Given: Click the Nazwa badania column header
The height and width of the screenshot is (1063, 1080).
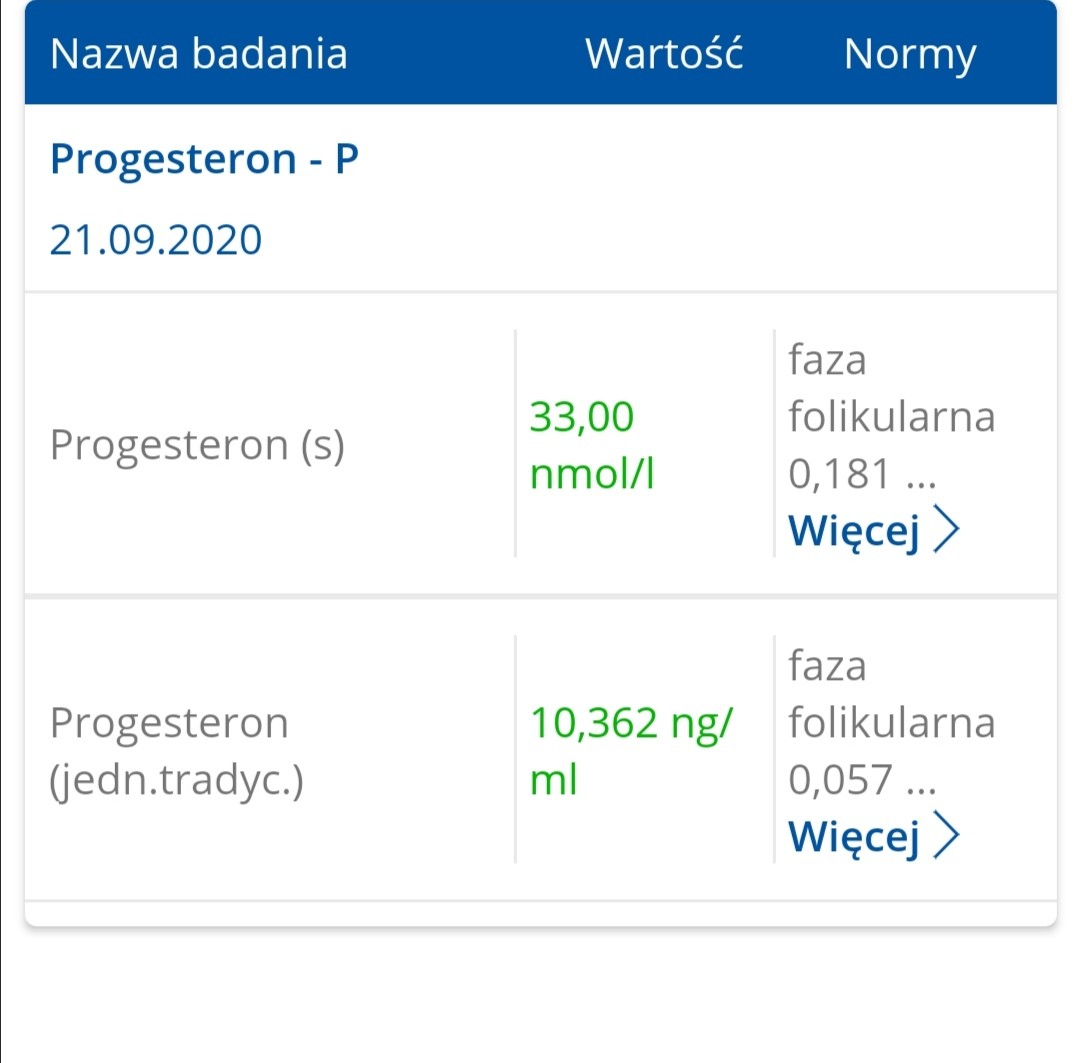Looking at the screenshot, I should point(199,54).
